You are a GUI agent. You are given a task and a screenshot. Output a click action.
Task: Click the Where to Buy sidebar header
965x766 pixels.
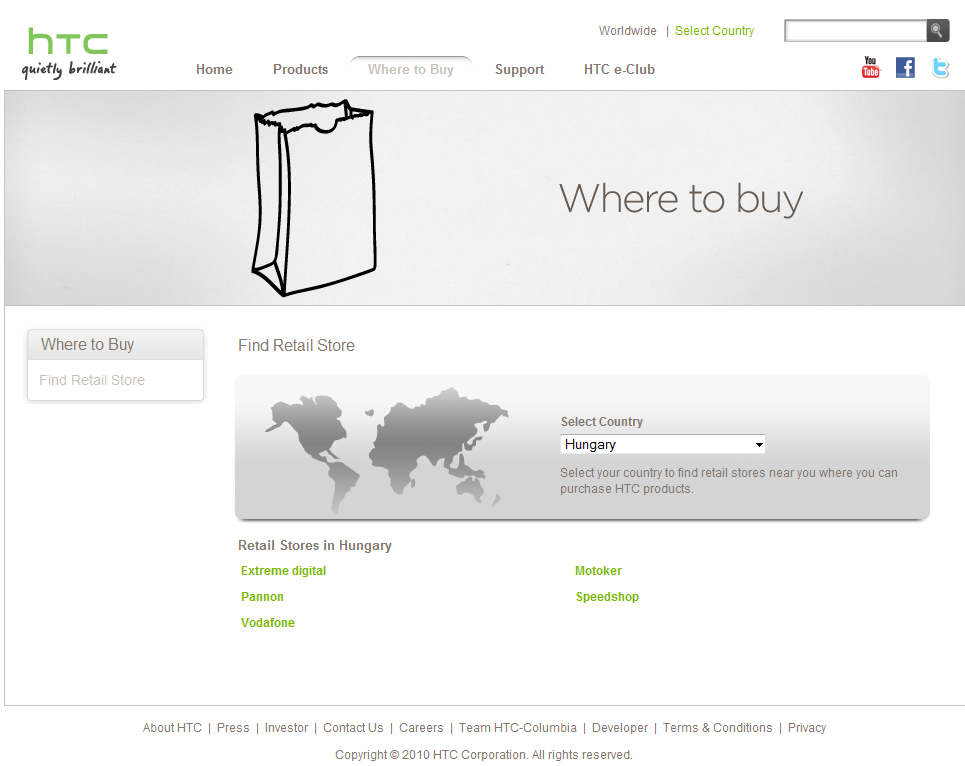point(115,345)
